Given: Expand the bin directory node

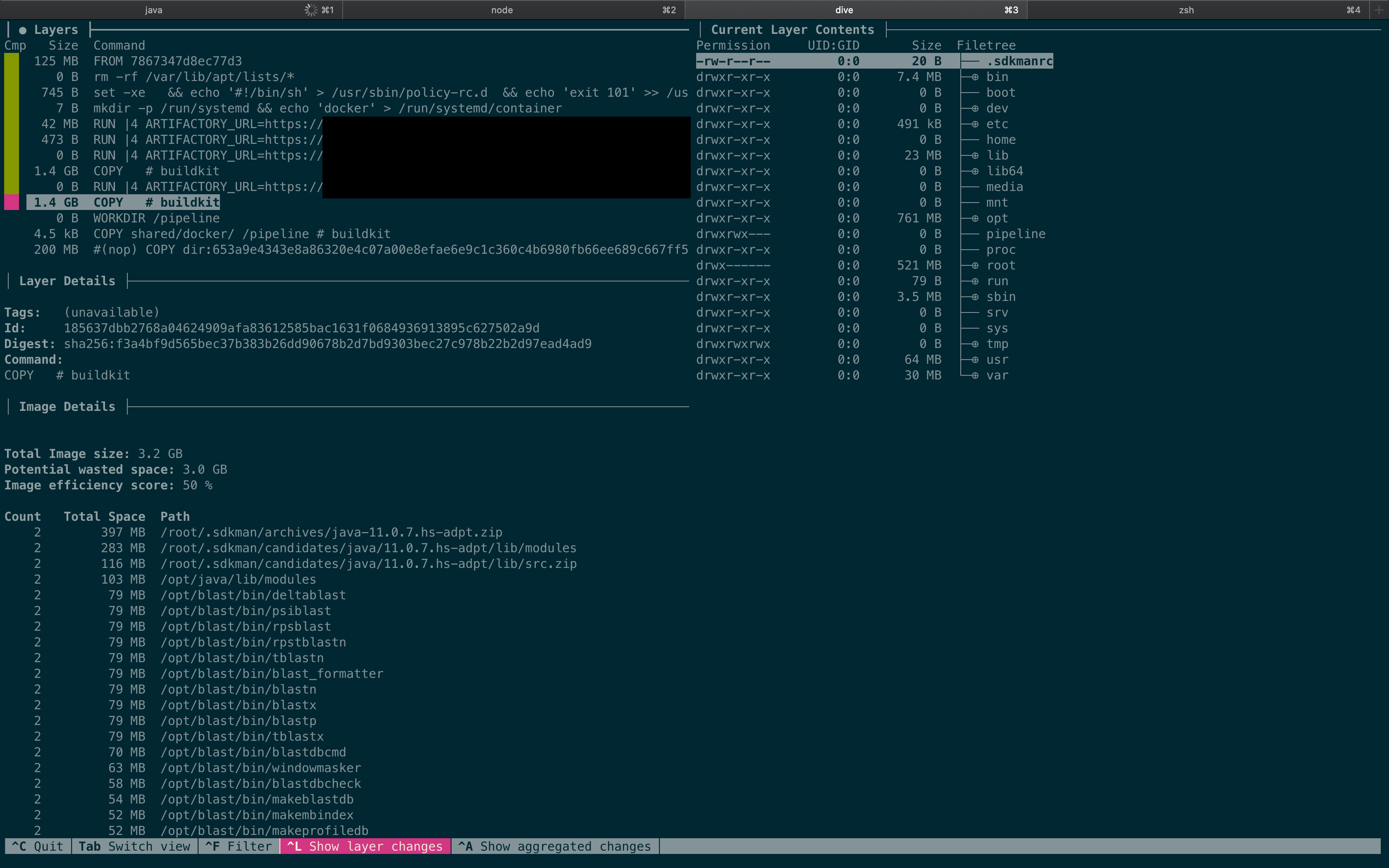Looking at the screenshot, I should click(x=975, y=77).
